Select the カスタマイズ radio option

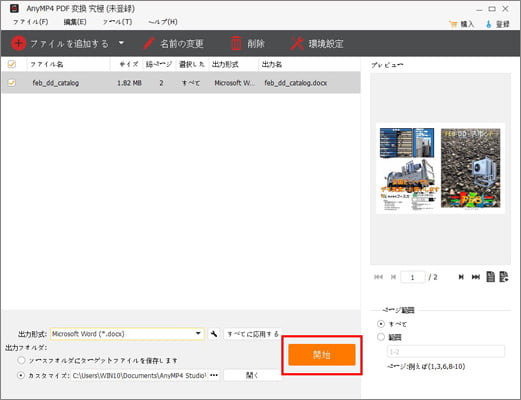[21, 375]
